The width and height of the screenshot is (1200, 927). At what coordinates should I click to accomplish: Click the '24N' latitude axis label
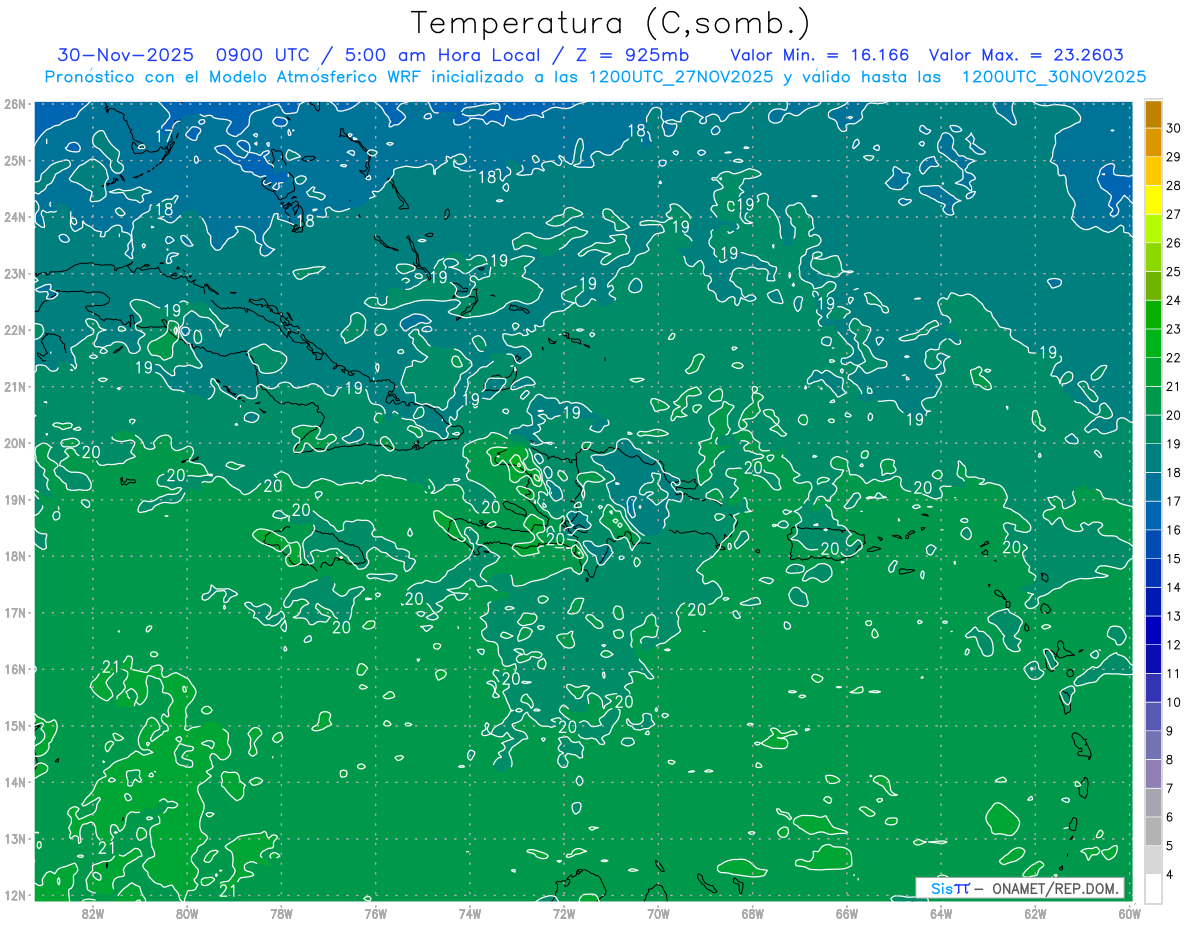tap(15, 217)
